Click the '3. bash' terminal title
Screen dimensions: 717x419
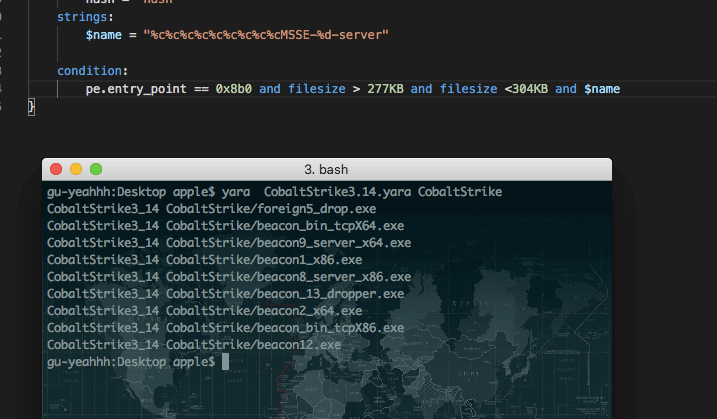326,170
